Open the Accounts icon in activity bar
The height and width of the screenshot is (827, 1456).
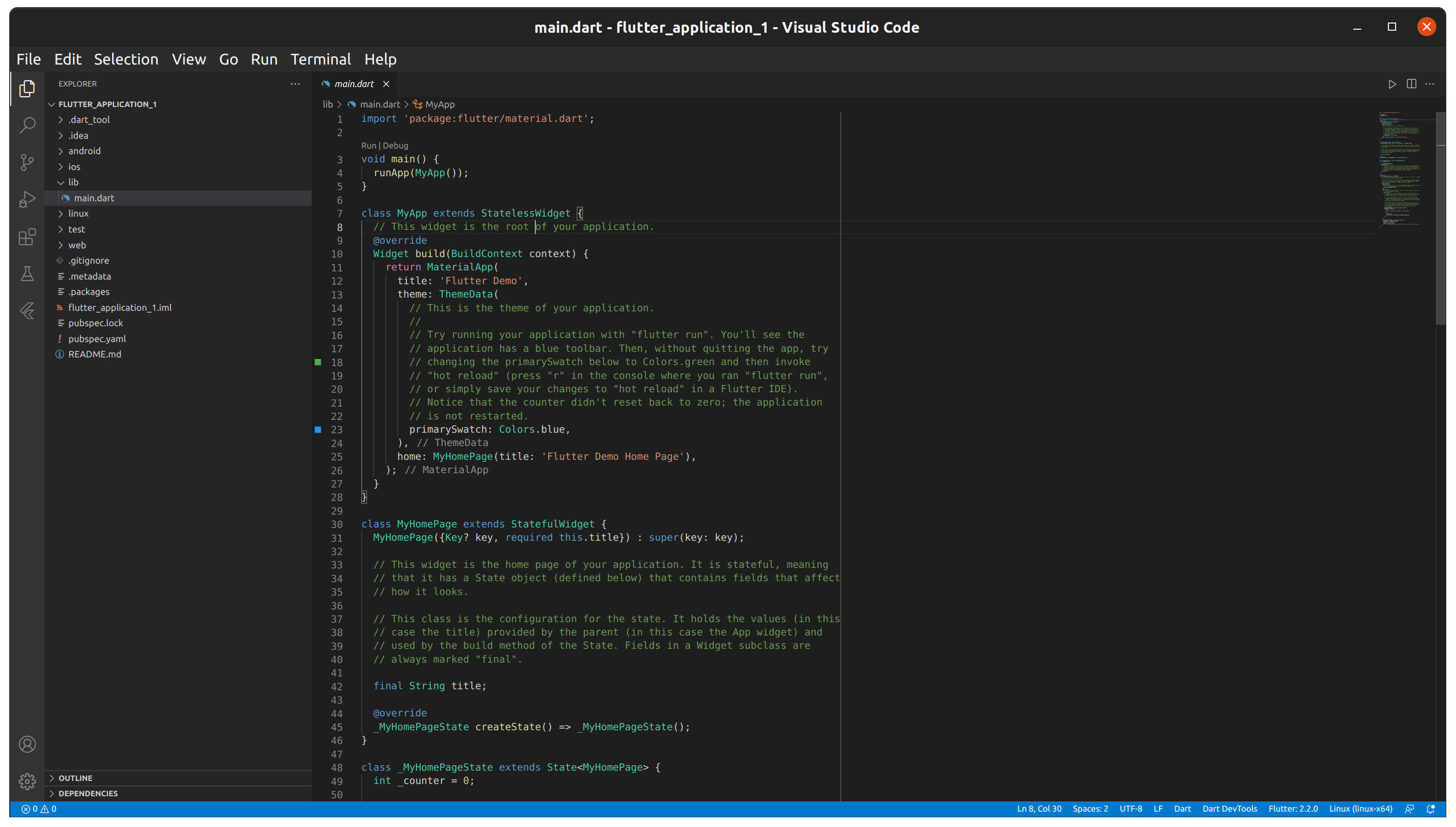27,744
